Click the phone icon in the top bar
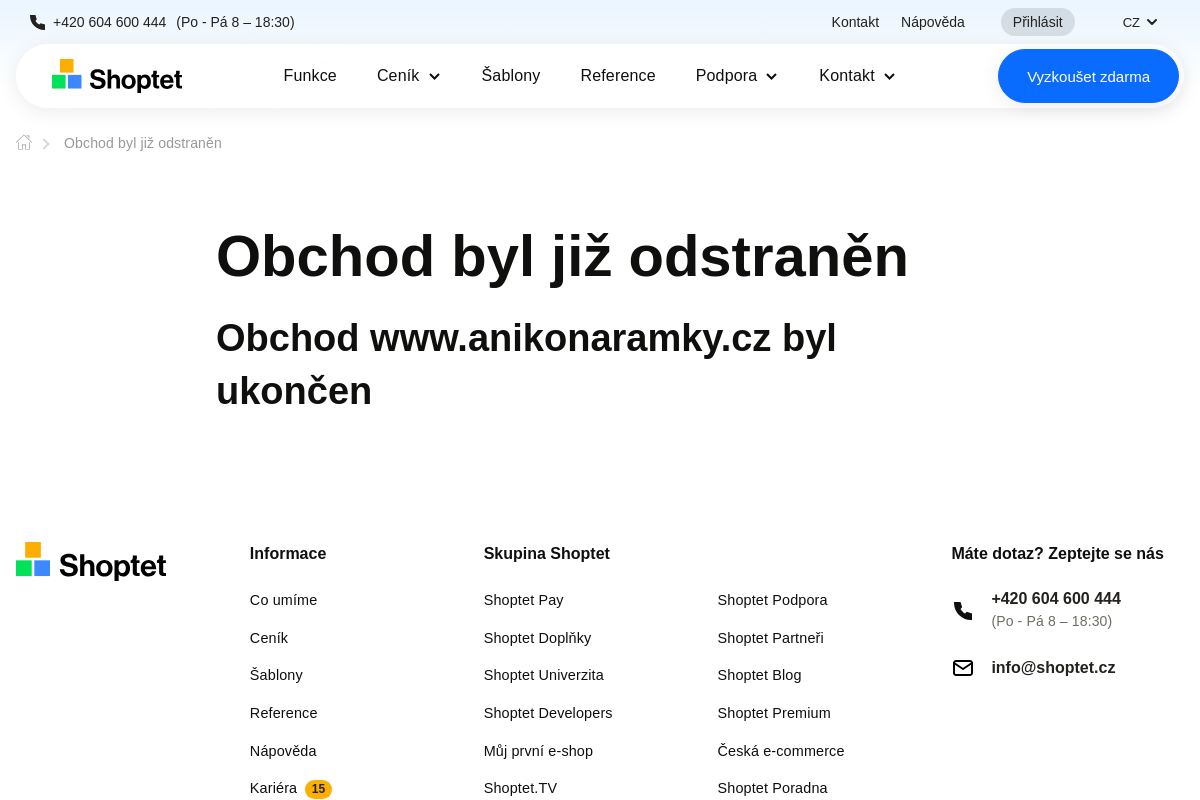 tap(36, 21)
